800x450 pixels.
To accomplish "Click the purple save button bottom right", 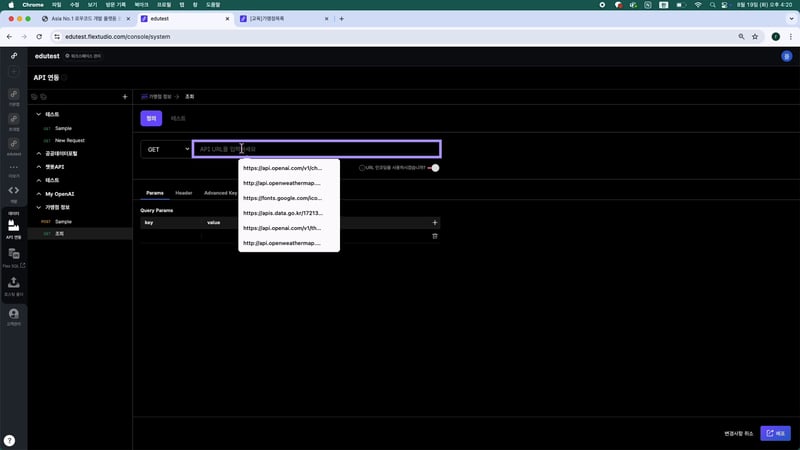I will [x=775, y=433].
